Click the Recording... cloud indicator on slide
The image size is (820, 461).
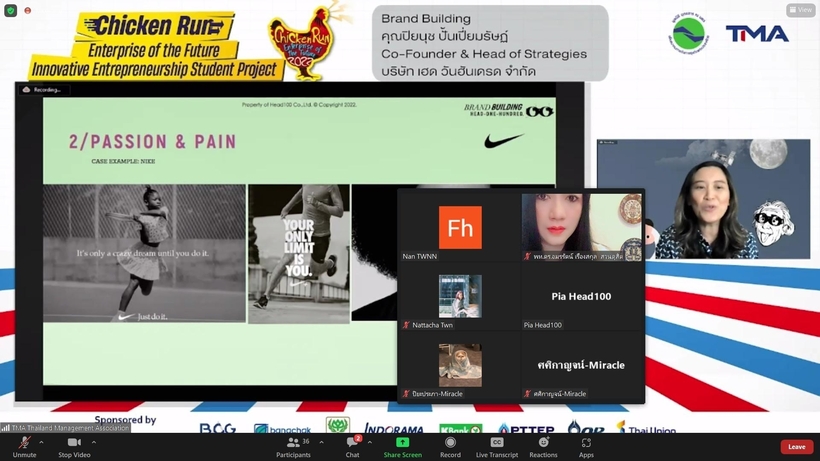tap(42, 90)
